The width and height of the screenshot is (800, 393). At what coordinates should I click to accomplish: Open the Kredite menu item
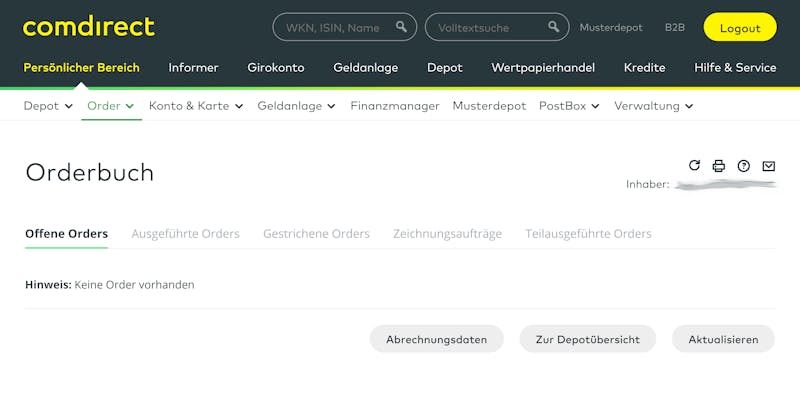tap(644, 67)
